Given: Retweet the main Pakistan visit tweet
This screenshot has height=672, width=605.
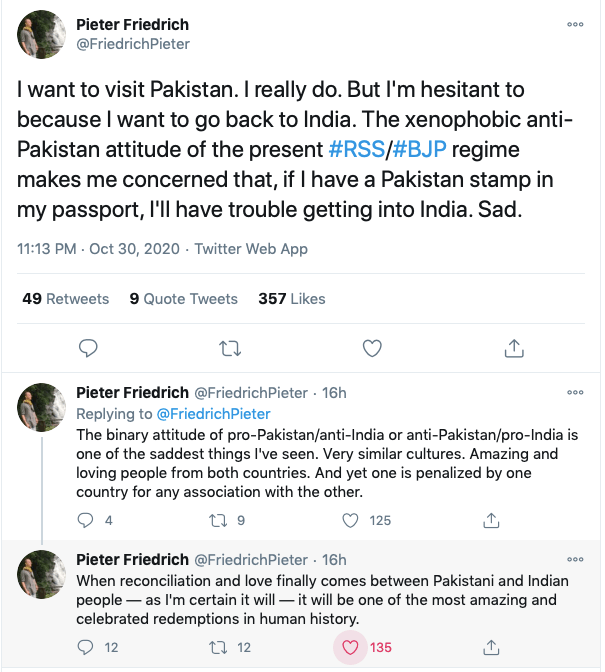Looking at the screenshot, I should (x=230, y=348).
